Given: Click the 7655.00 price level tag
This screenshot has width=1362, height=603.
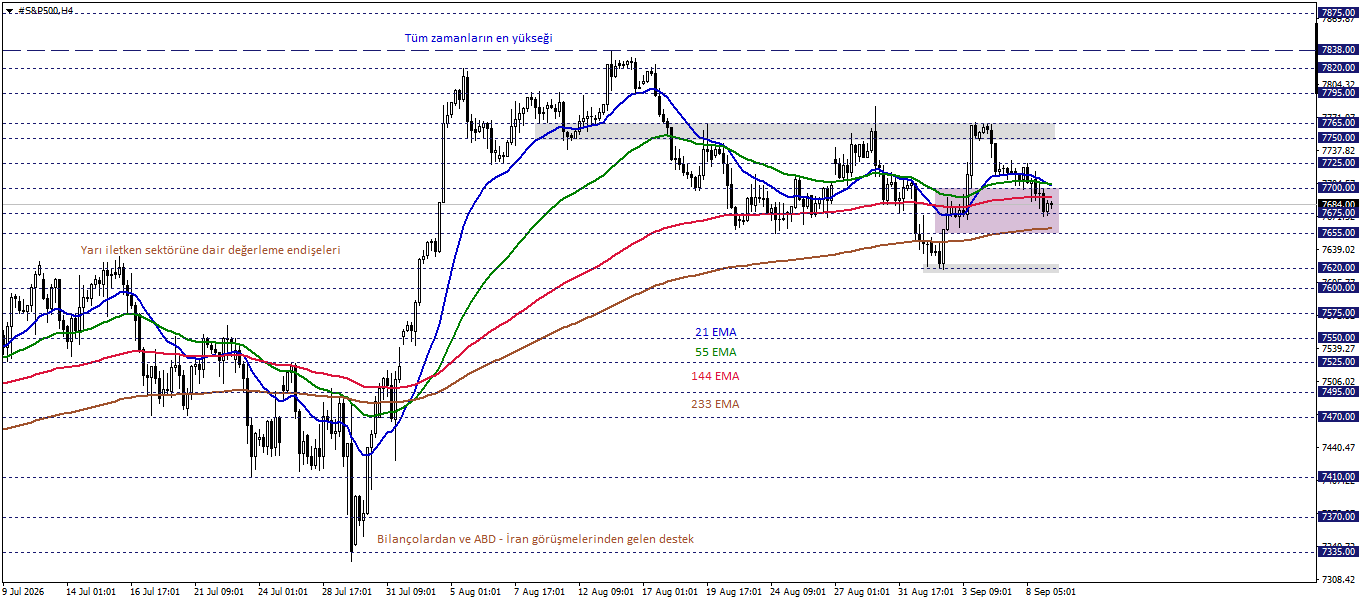Looking at the screenshot, I should point(1338,232).
